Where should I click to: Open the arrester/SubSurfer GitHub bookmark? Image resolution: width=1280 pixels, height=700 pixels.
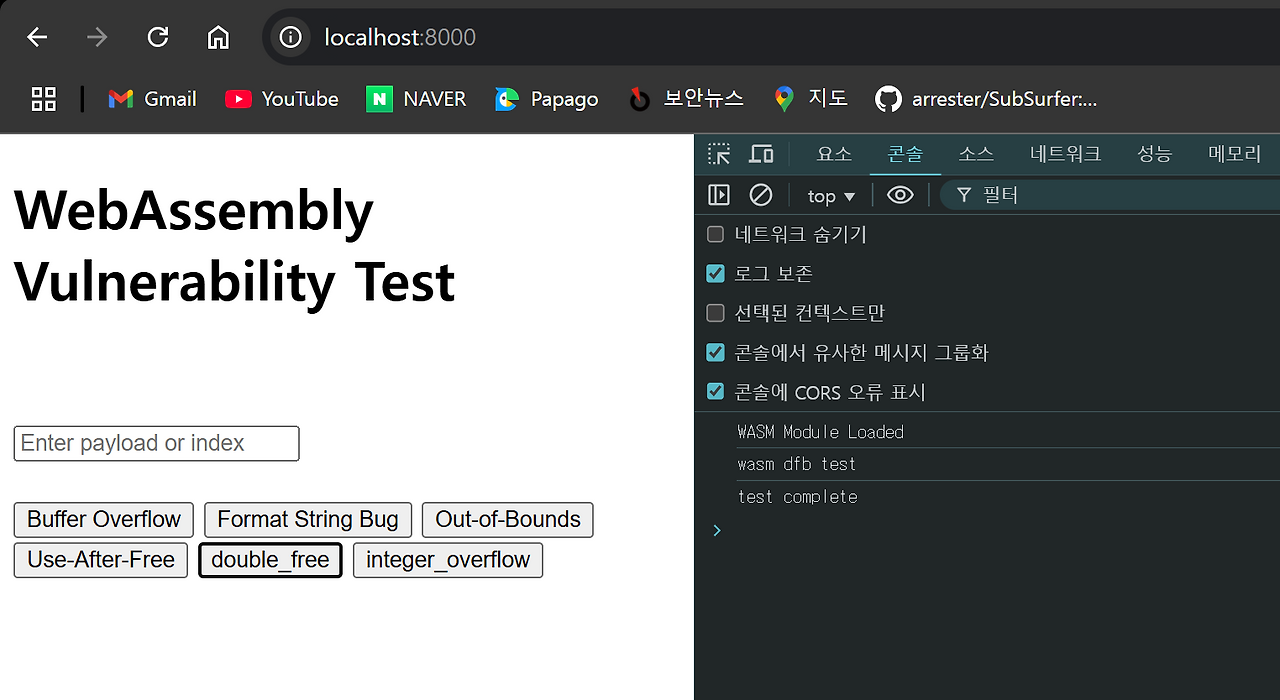986,99
